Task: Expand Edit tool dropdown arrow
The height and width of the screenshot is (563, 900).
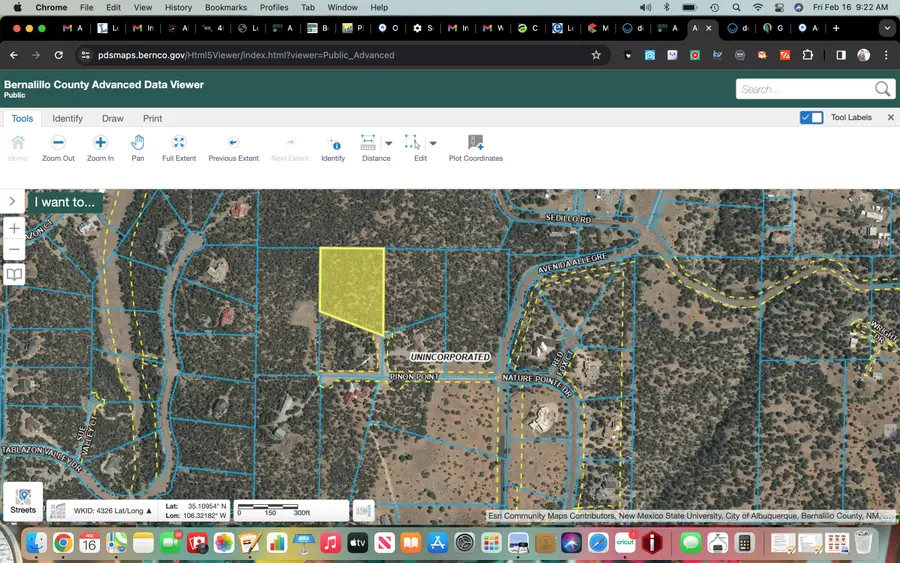Action: [x=433, y=143]
